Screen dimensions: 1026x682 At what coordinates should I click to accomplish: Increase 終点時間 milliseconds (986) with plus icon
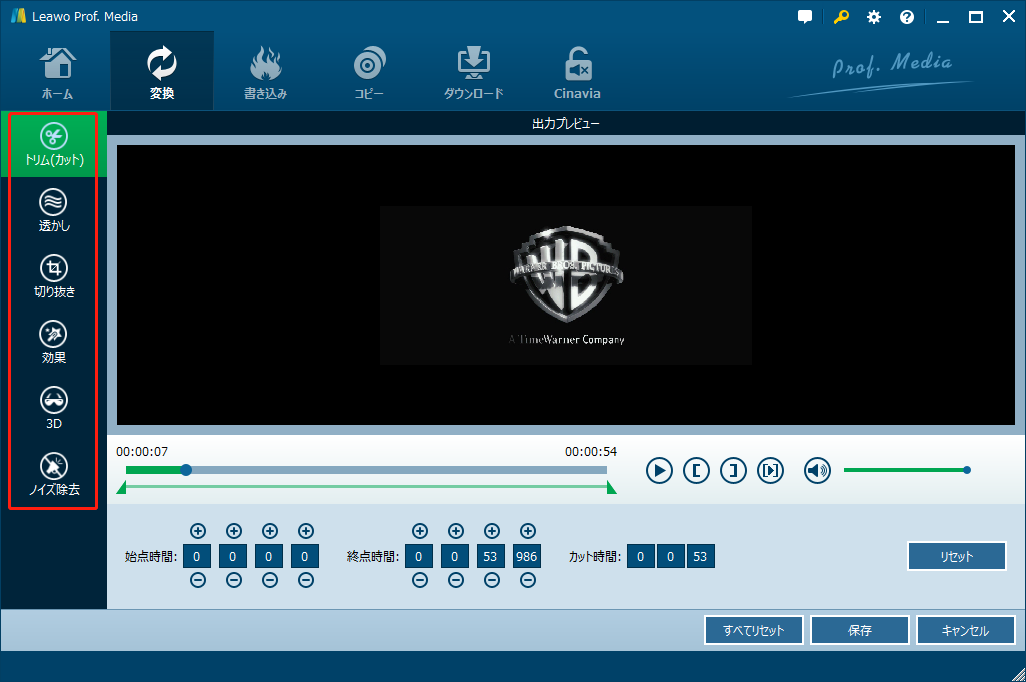pos(528,531)
